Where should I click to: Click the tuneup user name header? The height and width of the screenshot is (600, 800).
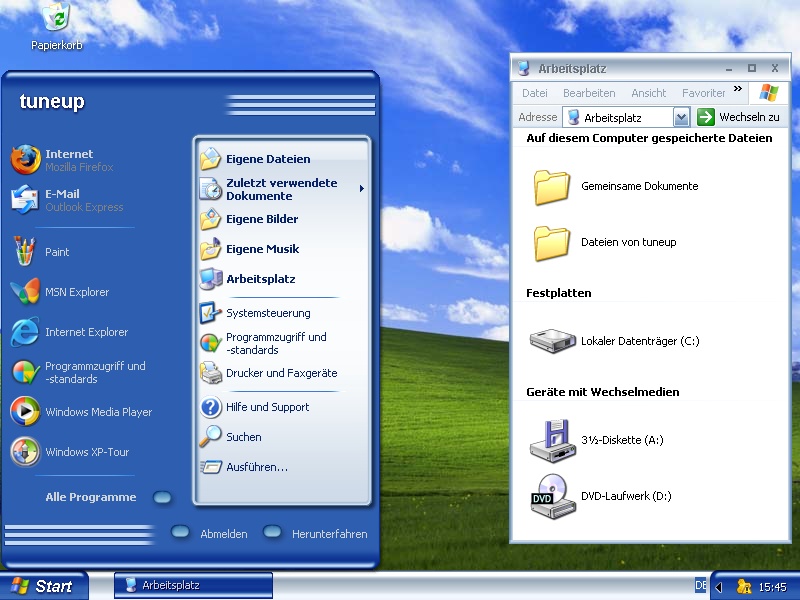point(52,101)
